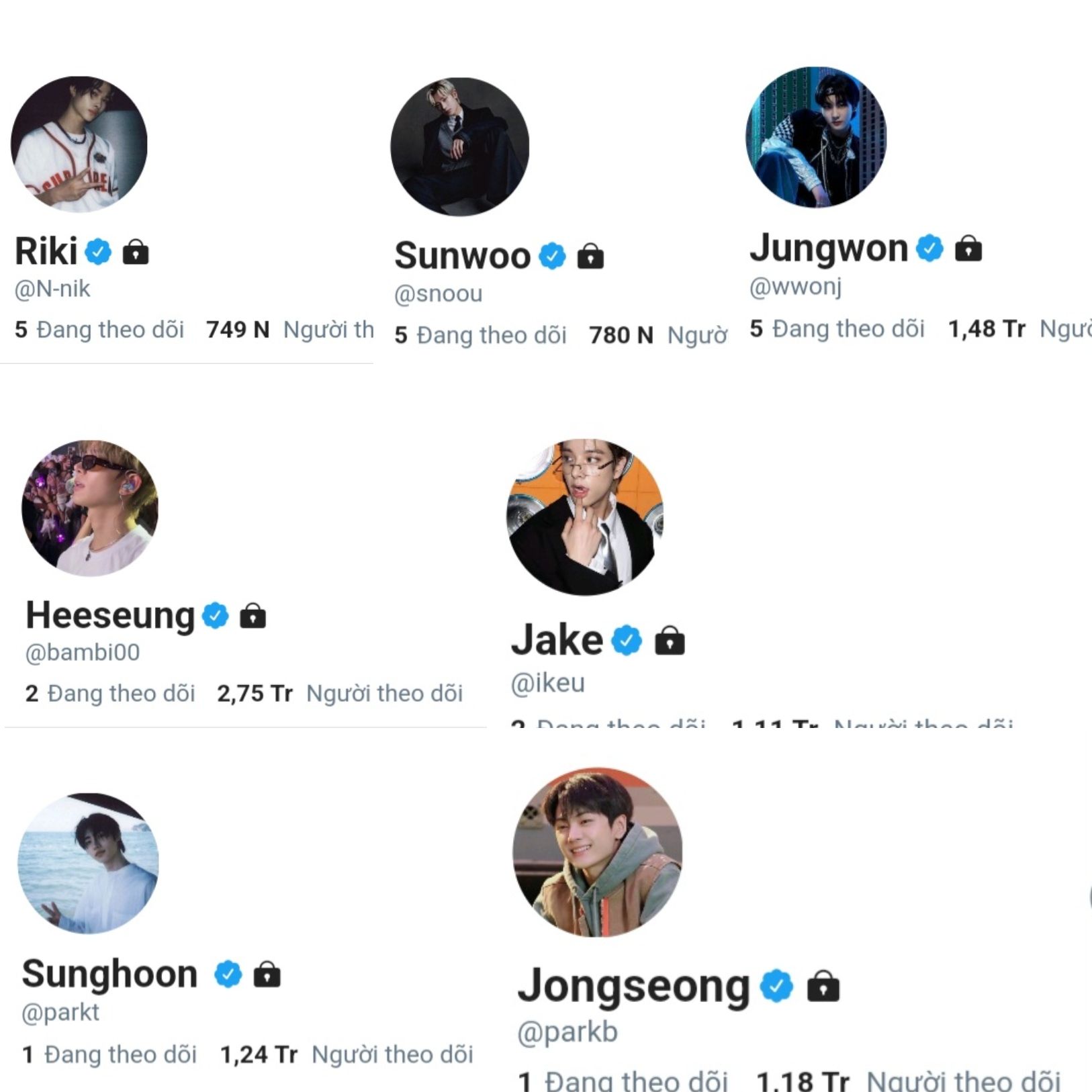Click the padlock icon beside Heeseung's name
This screenshot has width=1092, height=1092.
253,615
